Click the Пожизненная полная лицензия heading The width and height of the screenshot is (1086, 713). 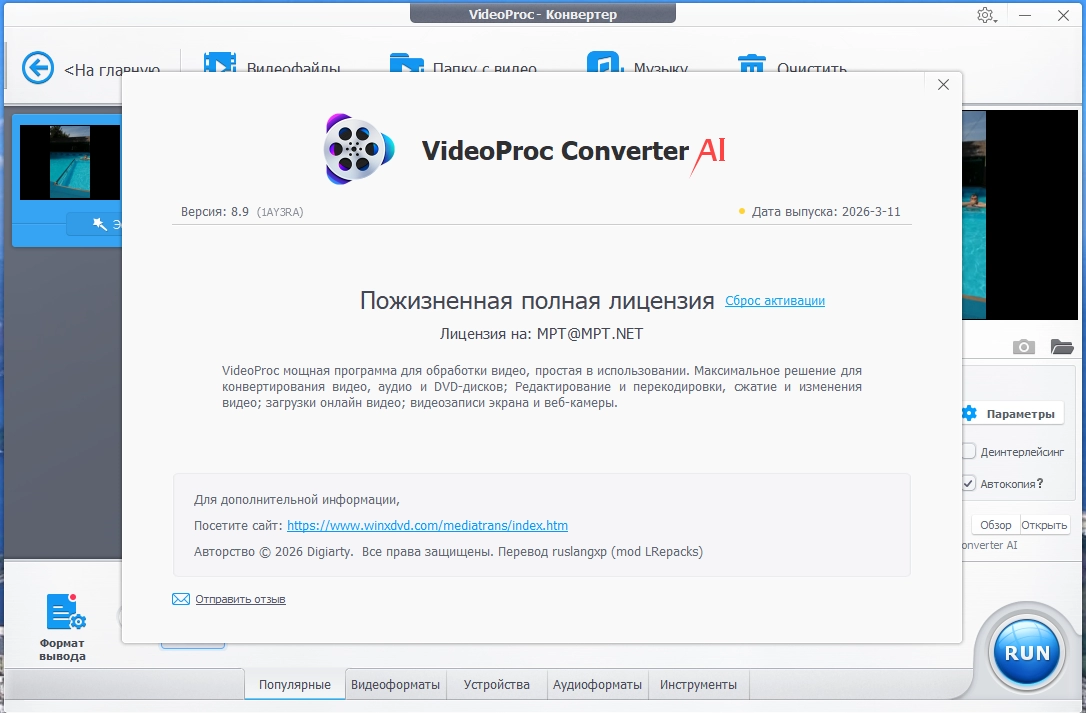(x=537, y=301)
